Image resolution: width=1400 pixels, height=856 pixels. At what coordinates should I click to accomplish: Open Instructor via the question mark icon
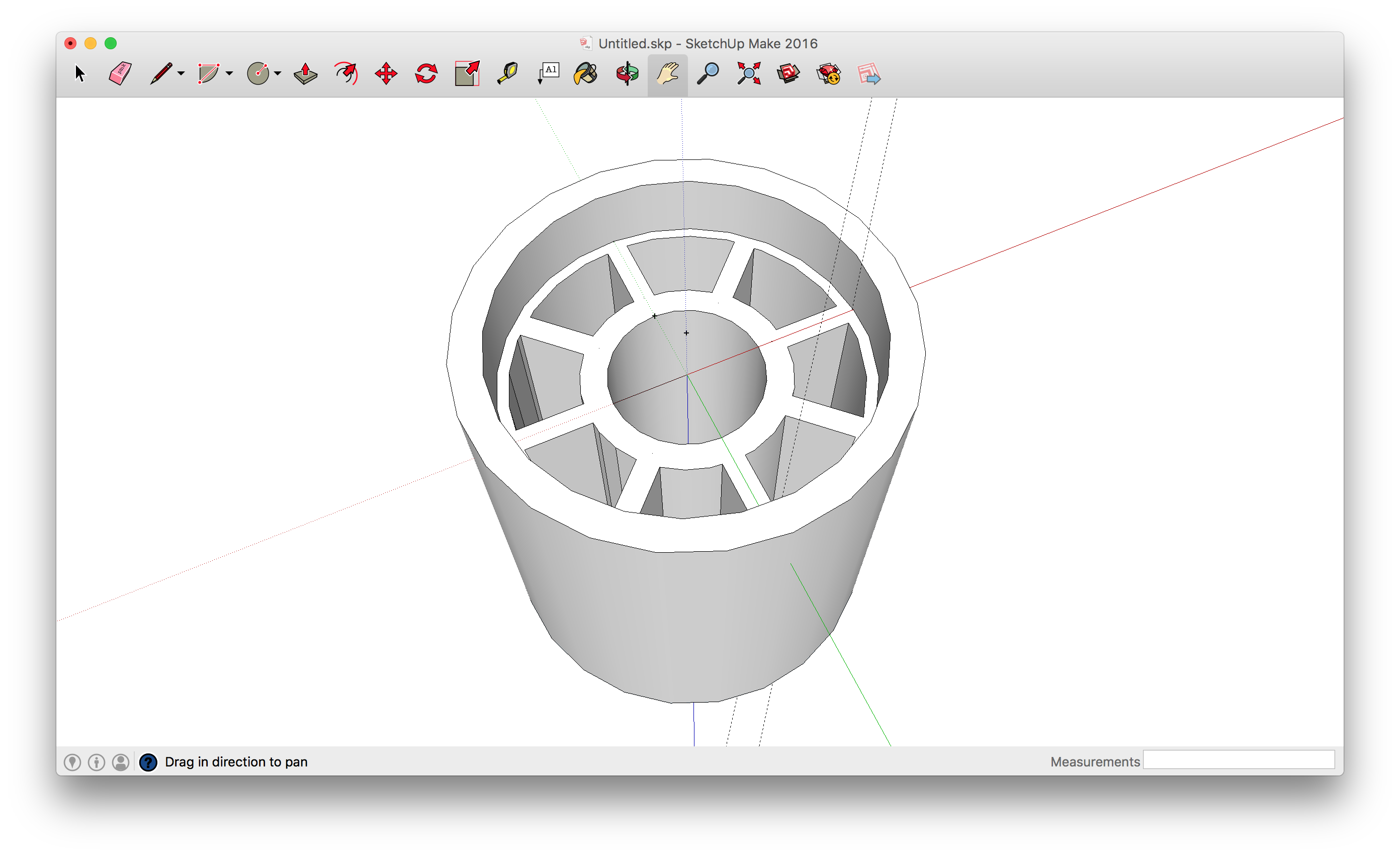pos(148,762)
